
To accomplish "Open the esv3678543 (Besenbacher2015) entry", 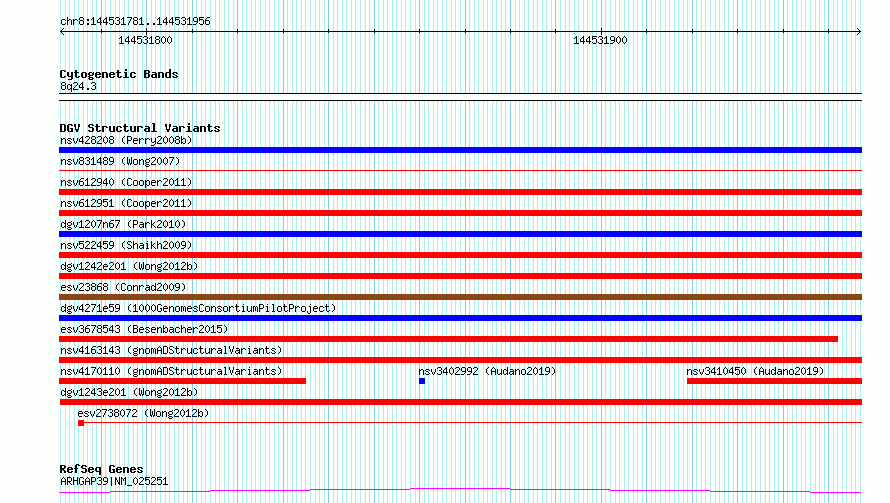I will 144,329.
